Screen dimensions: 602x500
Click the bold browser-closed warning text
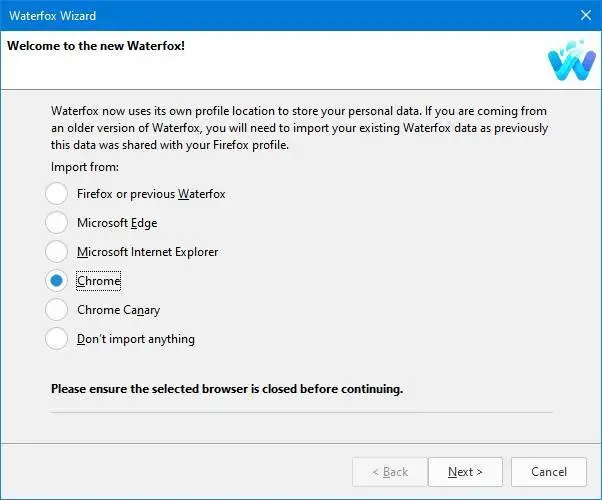(x=227, y=388)
